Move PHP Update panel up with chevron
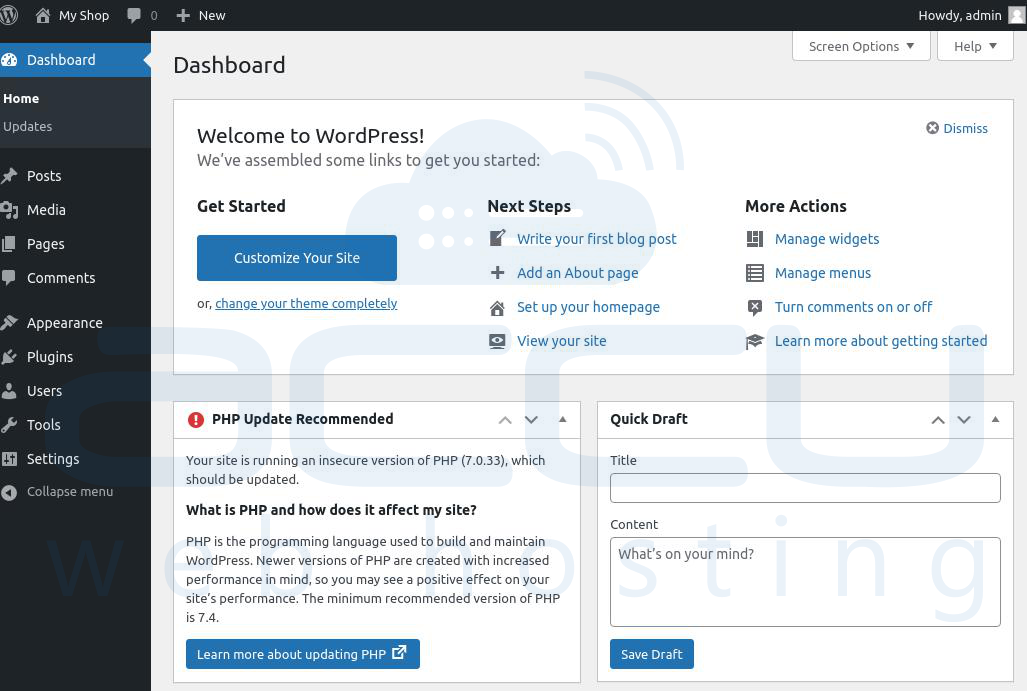1027x691 pixels. 505,420
